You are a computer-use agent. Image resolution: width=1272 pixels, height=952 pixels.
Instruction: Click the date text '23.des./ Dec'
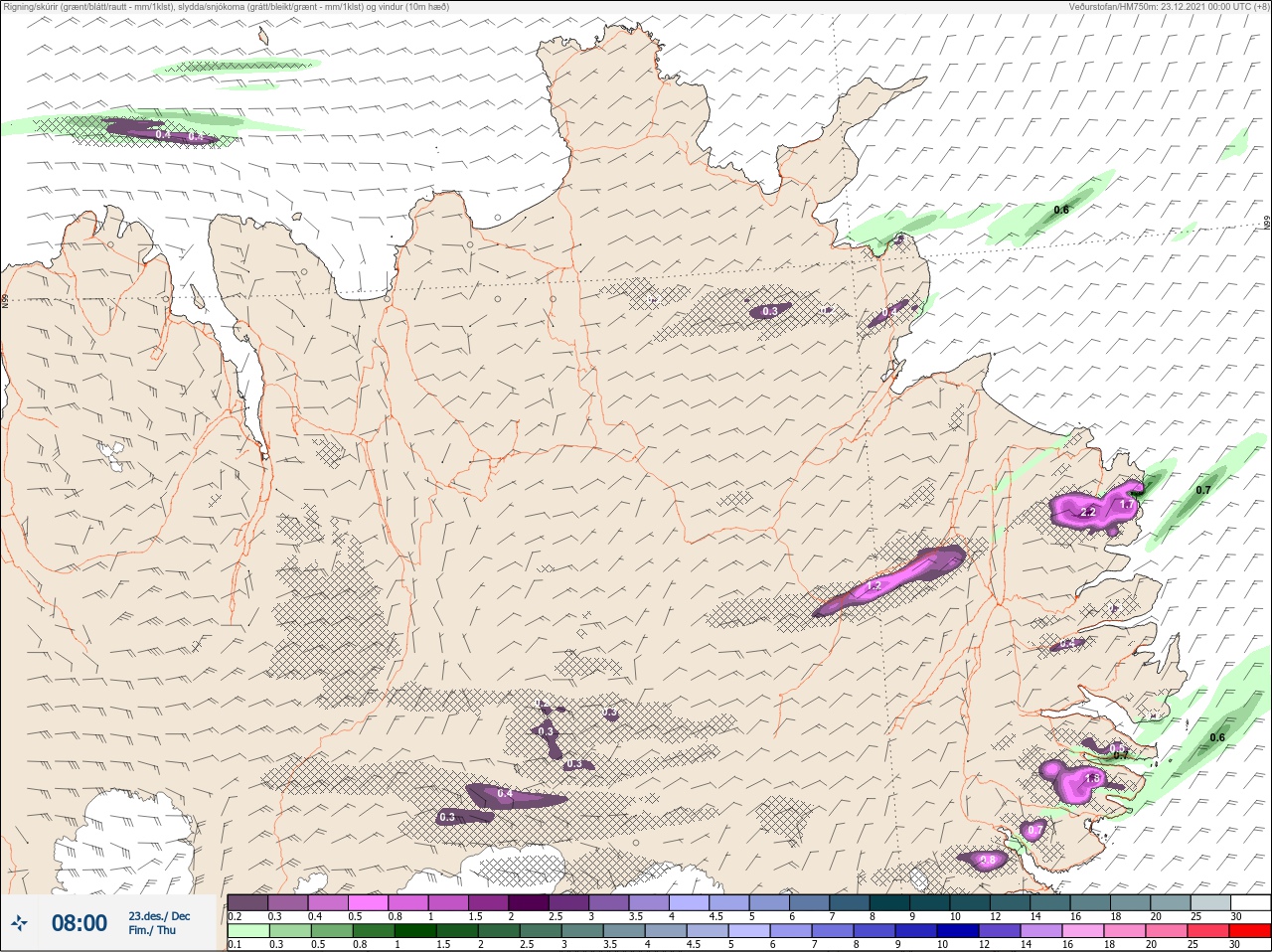[x=159, y=916]
